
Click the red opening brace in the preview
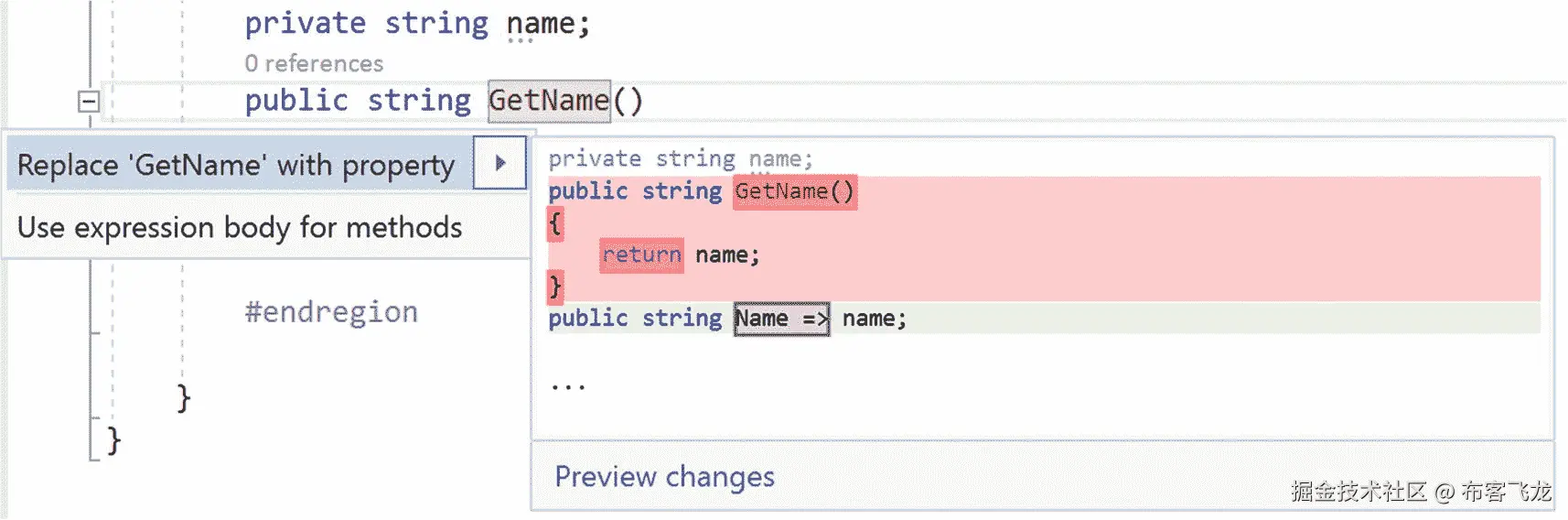tap(555, 223)
